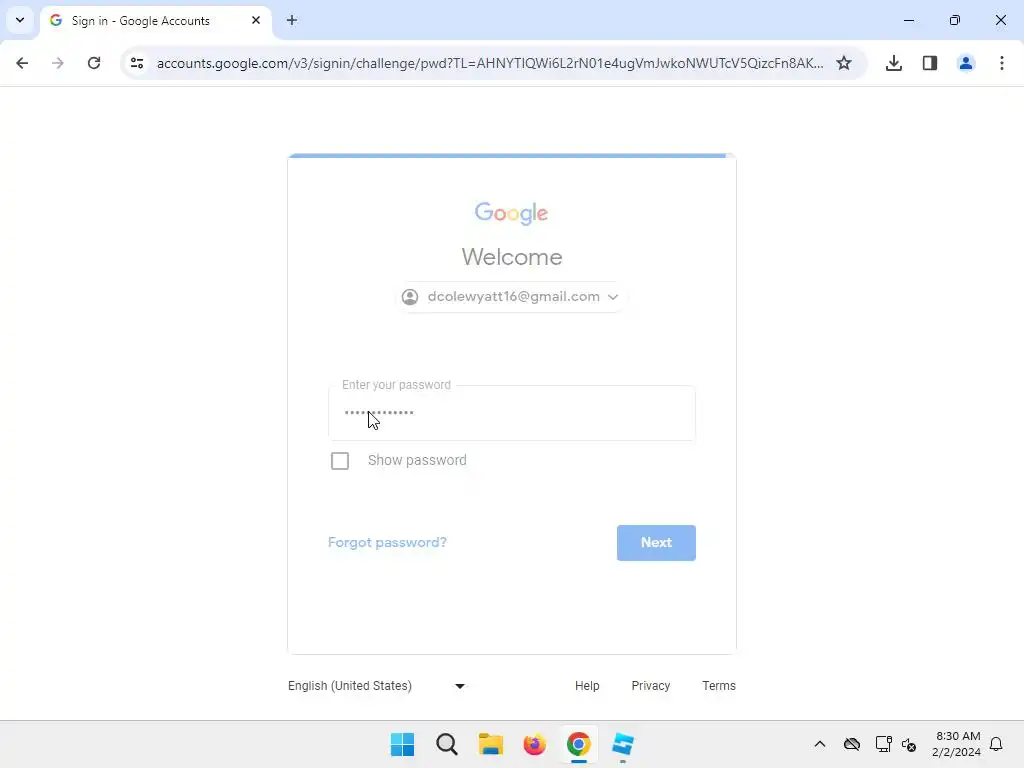This screenshot has height=768, width=1024.
Task: Open Chrome profile avatar
Action: [x=966, y=63]
